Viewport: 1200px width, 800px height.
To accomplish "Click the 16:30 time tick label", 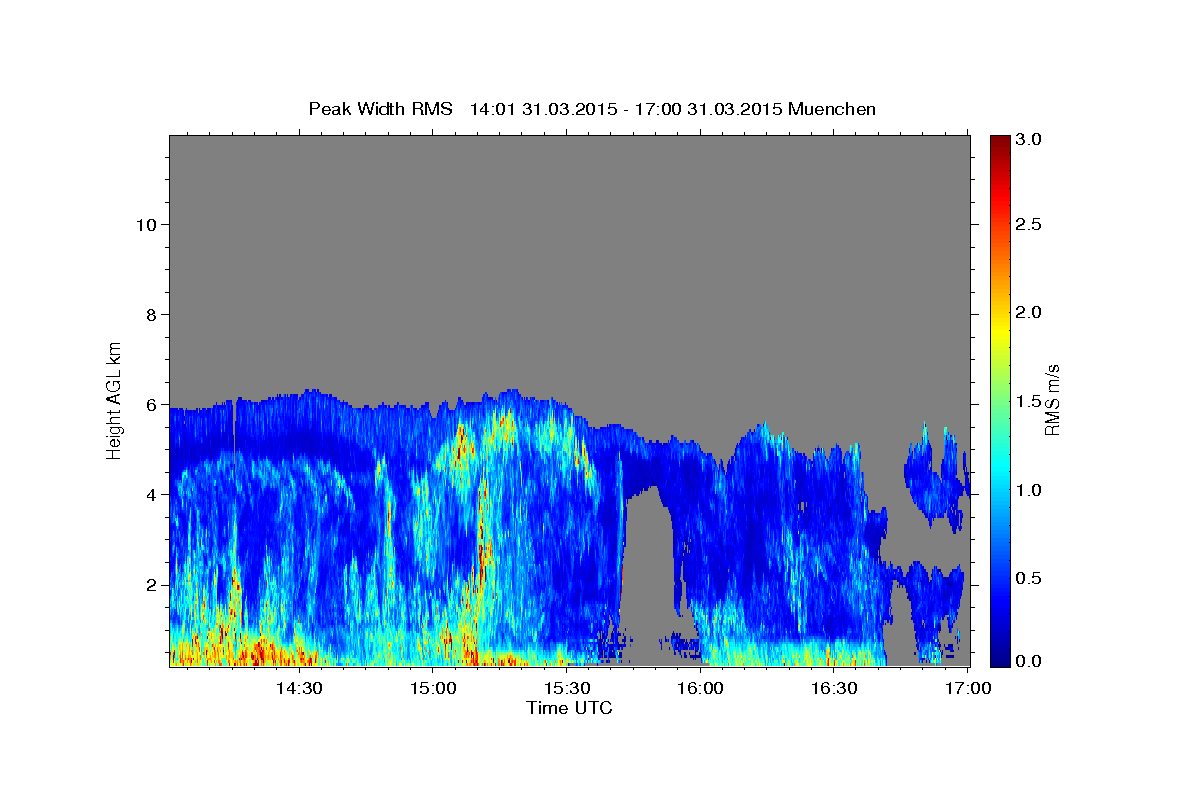I will tap(834, 689).
